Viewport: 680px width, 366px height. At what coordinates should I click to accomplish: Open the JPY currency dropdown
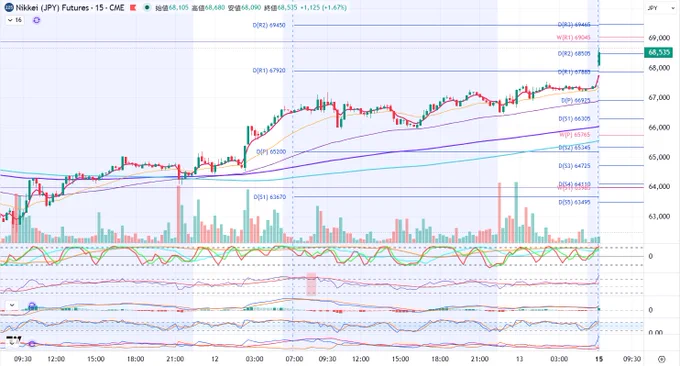[x=660, y=8]
